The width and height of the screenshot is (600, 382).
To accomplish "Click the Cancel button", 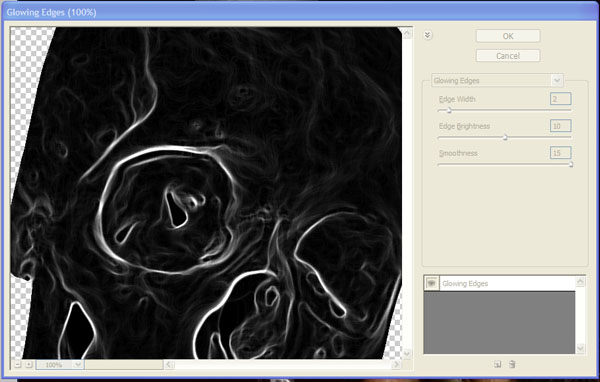I will point(508,56).
